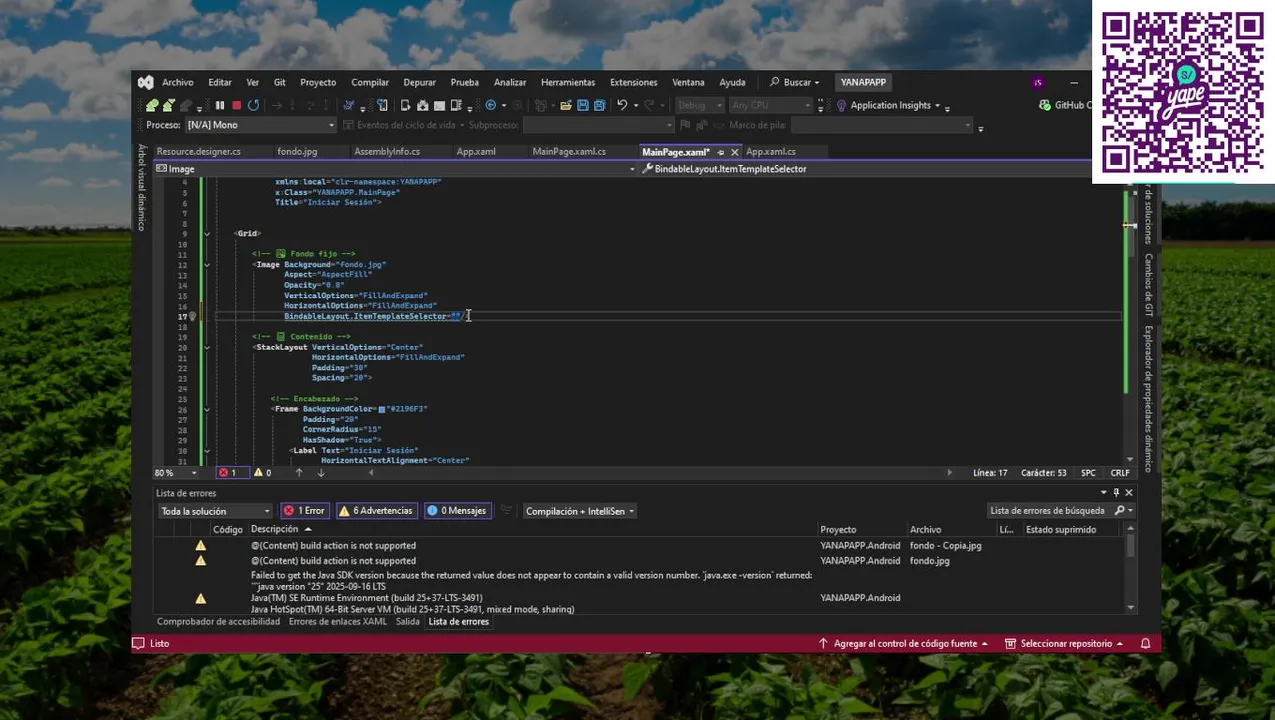Go to previous issue with the up arrow
1275x720 pixels.
[x=298, y=473]
